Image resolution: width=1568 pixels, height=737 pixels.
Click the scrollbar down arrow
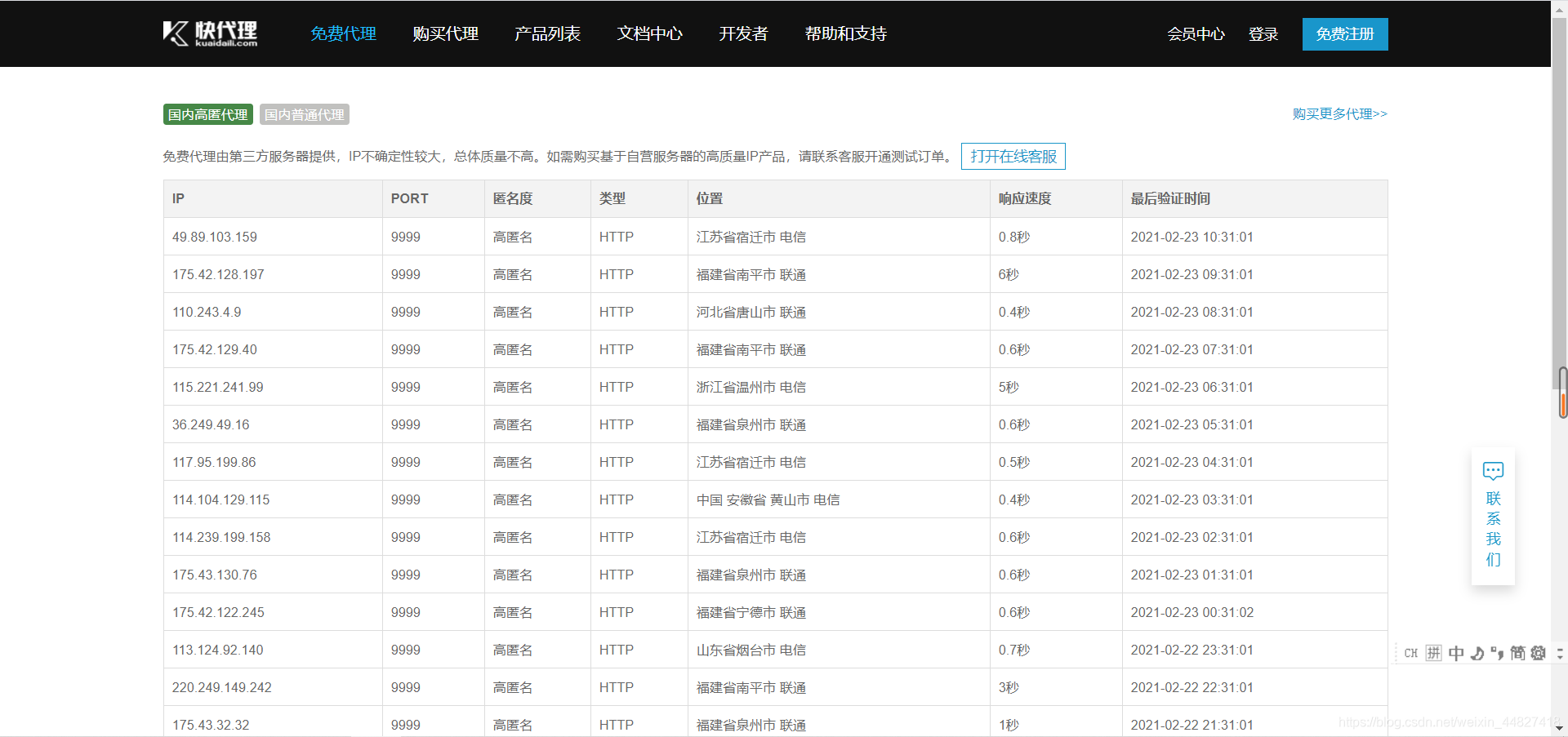(1560, 729)
